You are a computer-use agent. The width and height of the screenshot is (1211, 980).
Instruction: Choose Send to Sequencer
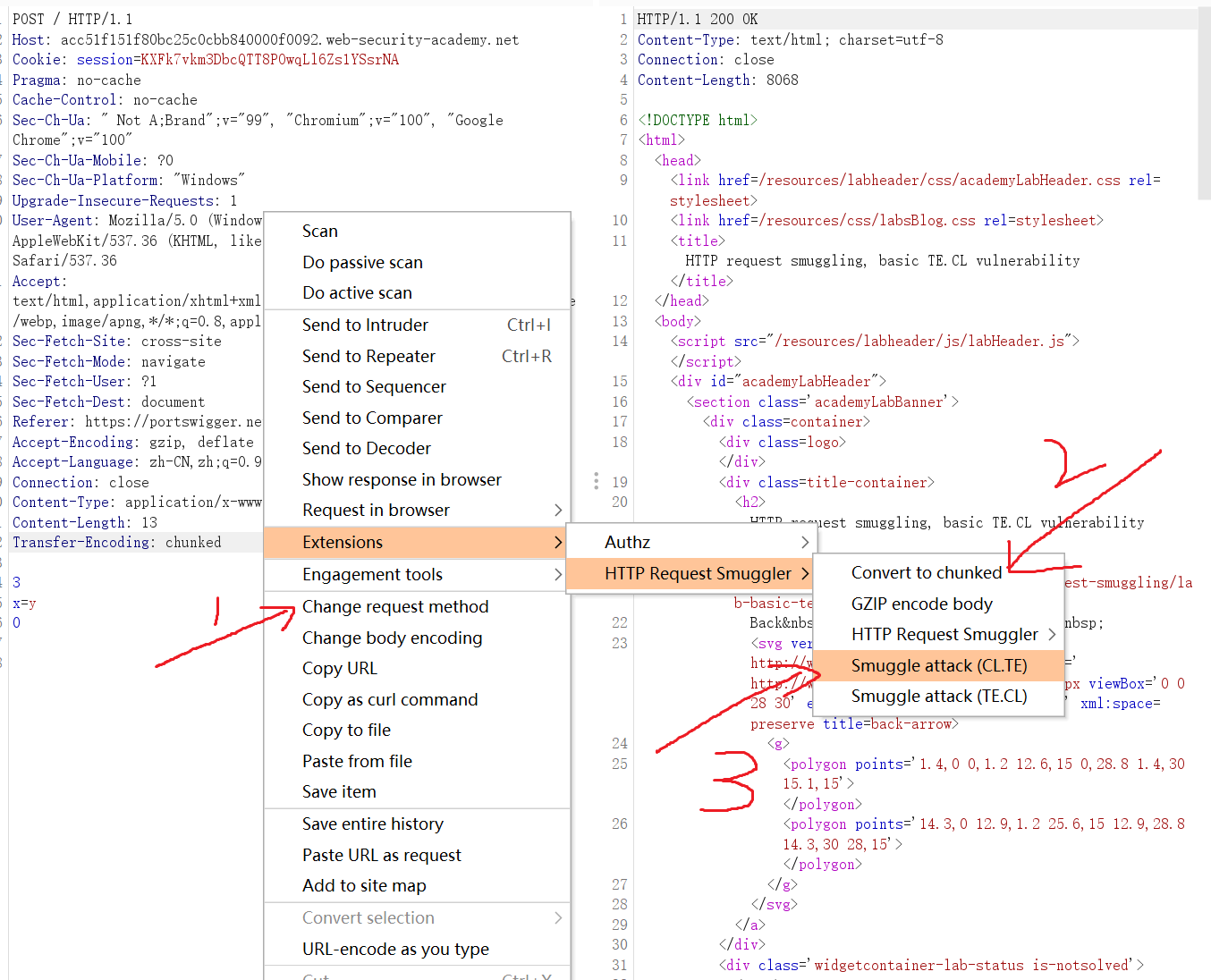[x=417, y=386]
